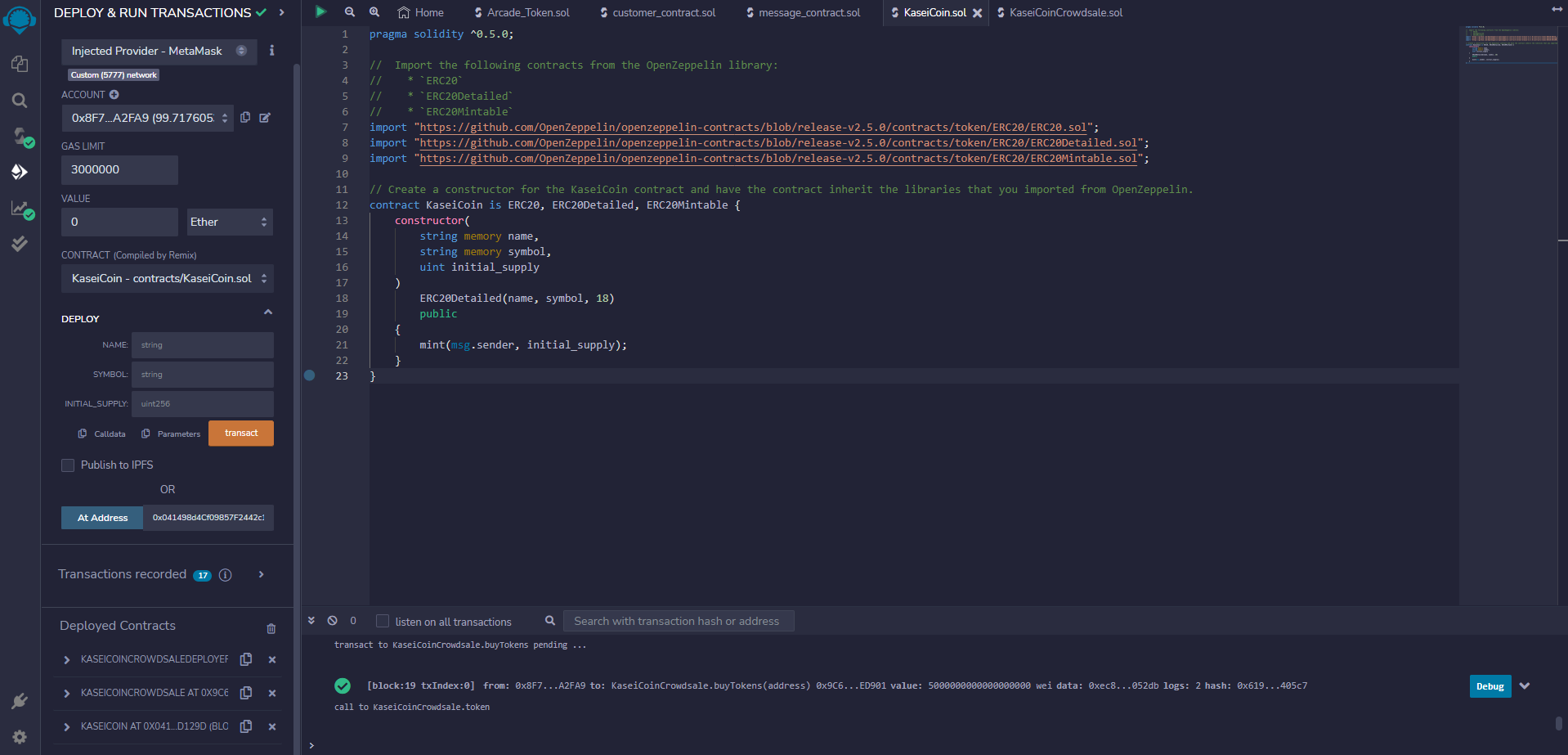Add a new account with plus icon
Viewport: 1568px width, 755px height.
(114, 95)
